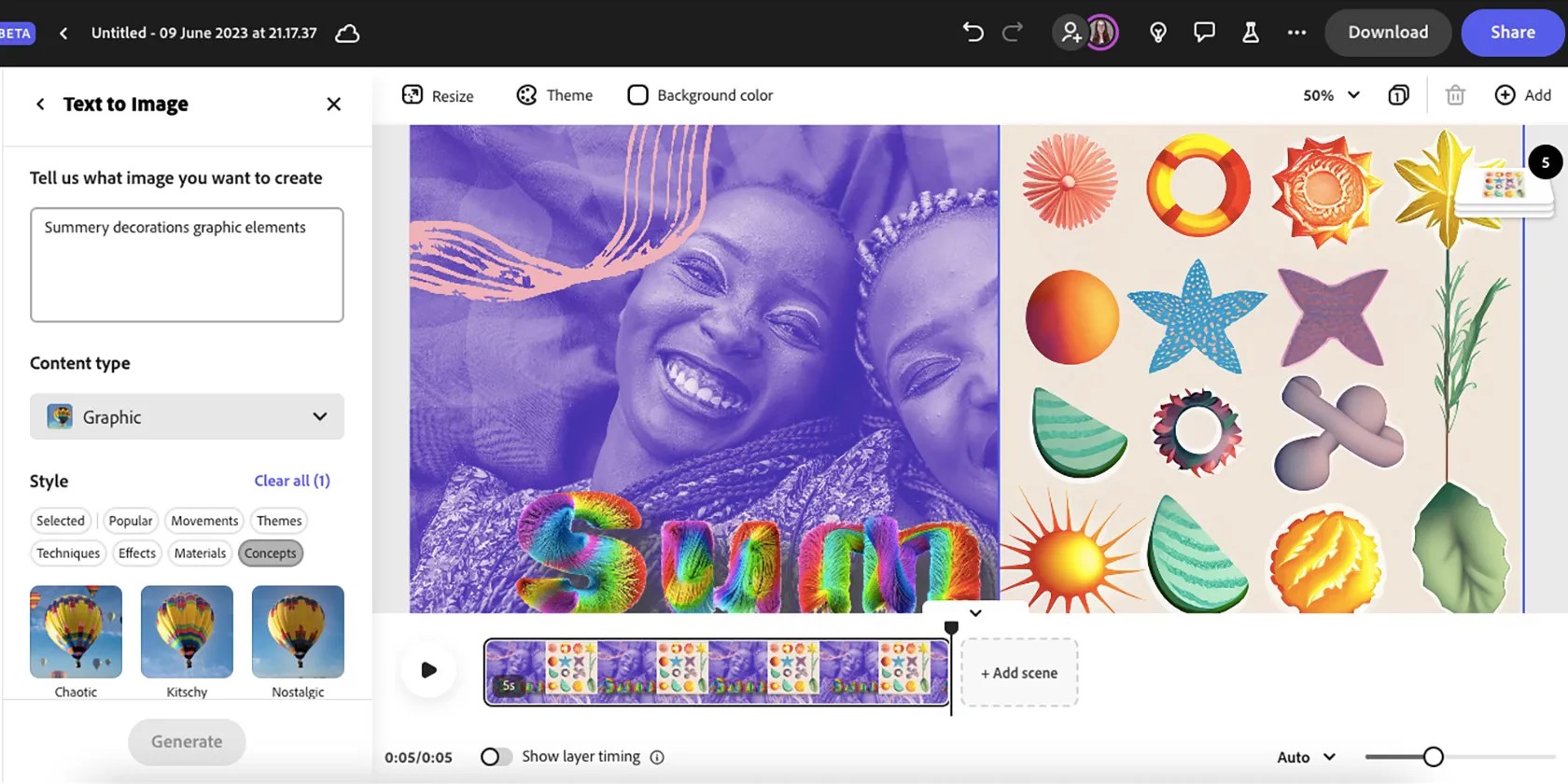Toggle Show layer timing switch
The width and height of the screenshot is (1568, 784).
[x=496, y=757]
